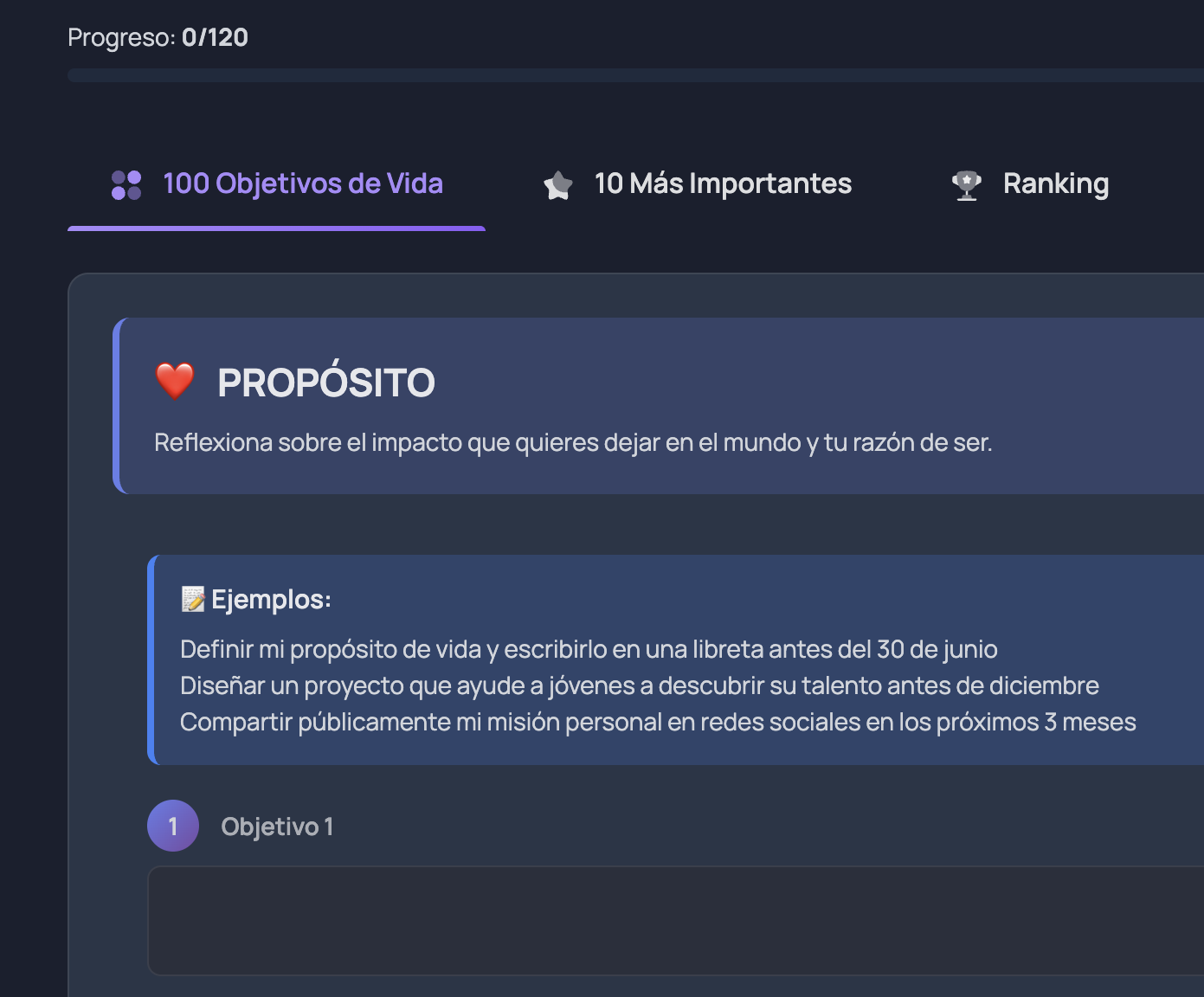Image resolution: width=1204 pixels, height=997 pixels.
Task: Click the example about escribir propósito antes del 30 de junio
Action: tap(589, 649)
